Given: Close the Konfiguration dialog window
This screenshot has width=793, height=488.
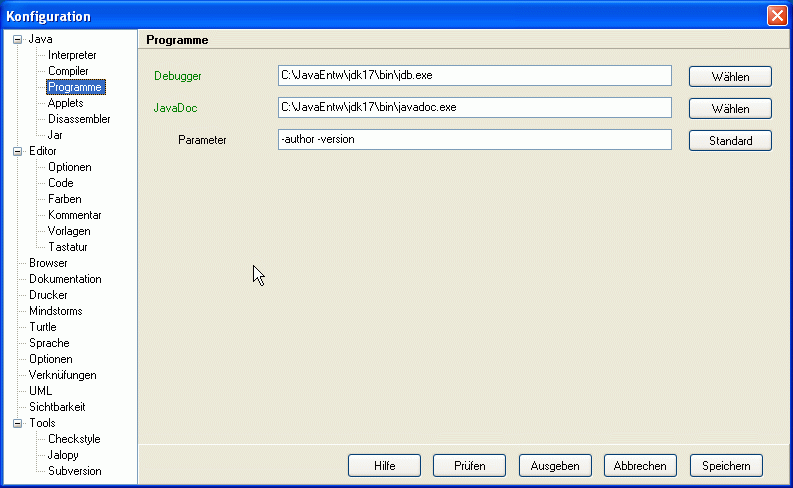Looking at the screenshot, I should pyautogui.click(x=776, y=16).
